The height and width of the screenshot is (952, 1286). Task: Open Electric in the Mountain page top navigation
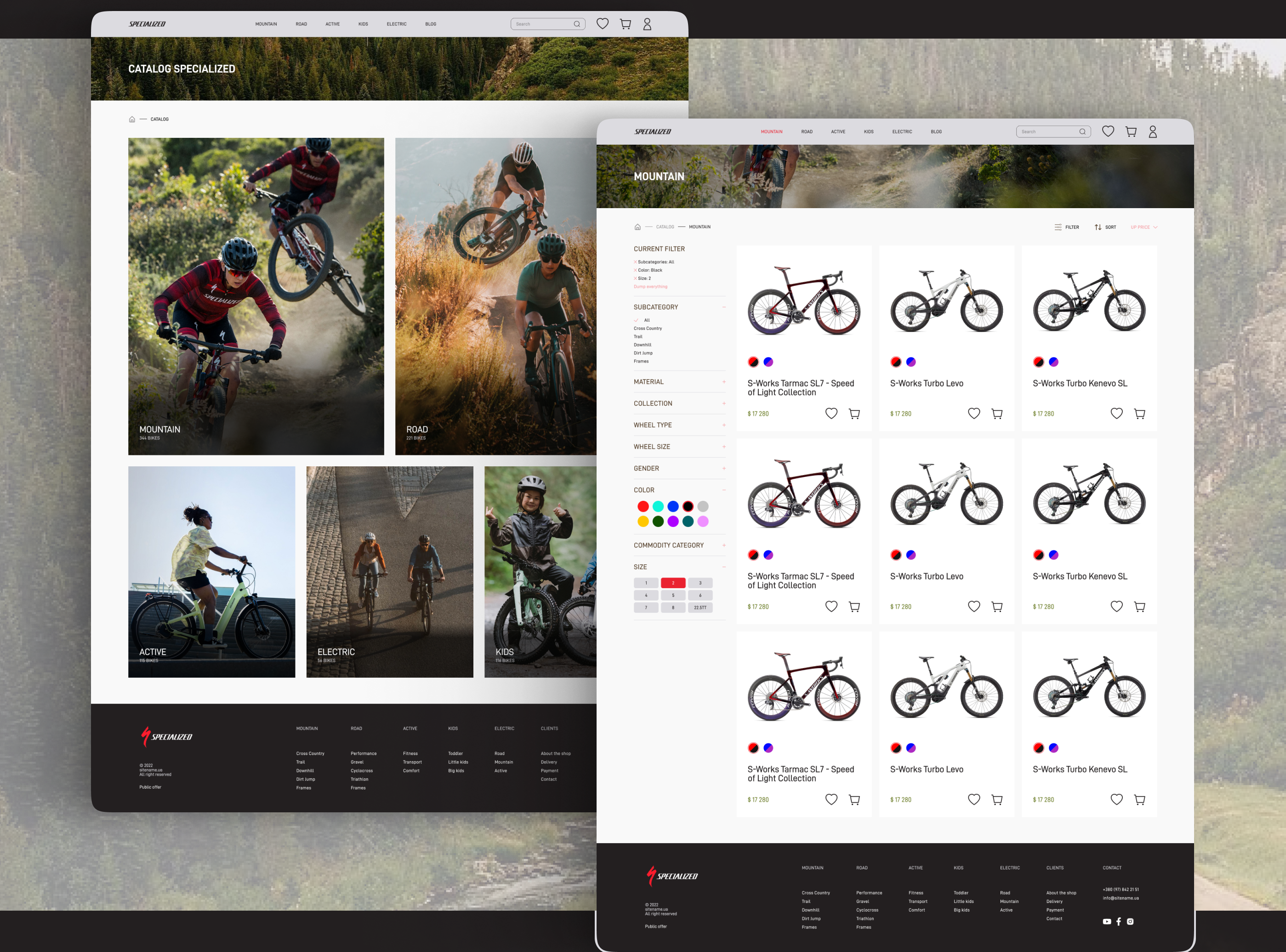[901, 132]
